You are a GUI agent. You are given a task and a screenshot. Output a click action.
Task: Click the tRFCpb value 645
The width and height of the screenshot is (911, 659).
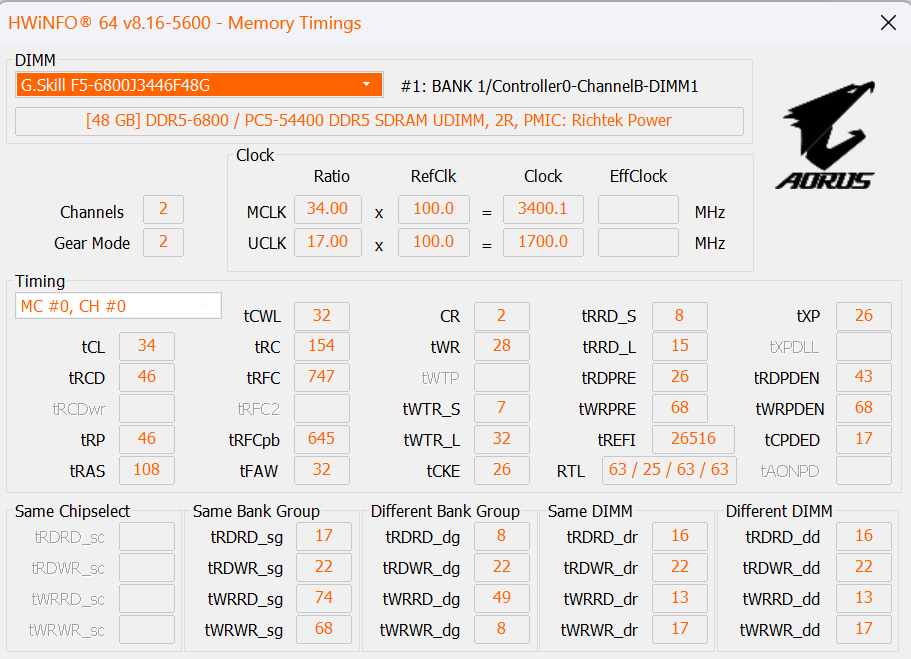pos(322,439)
